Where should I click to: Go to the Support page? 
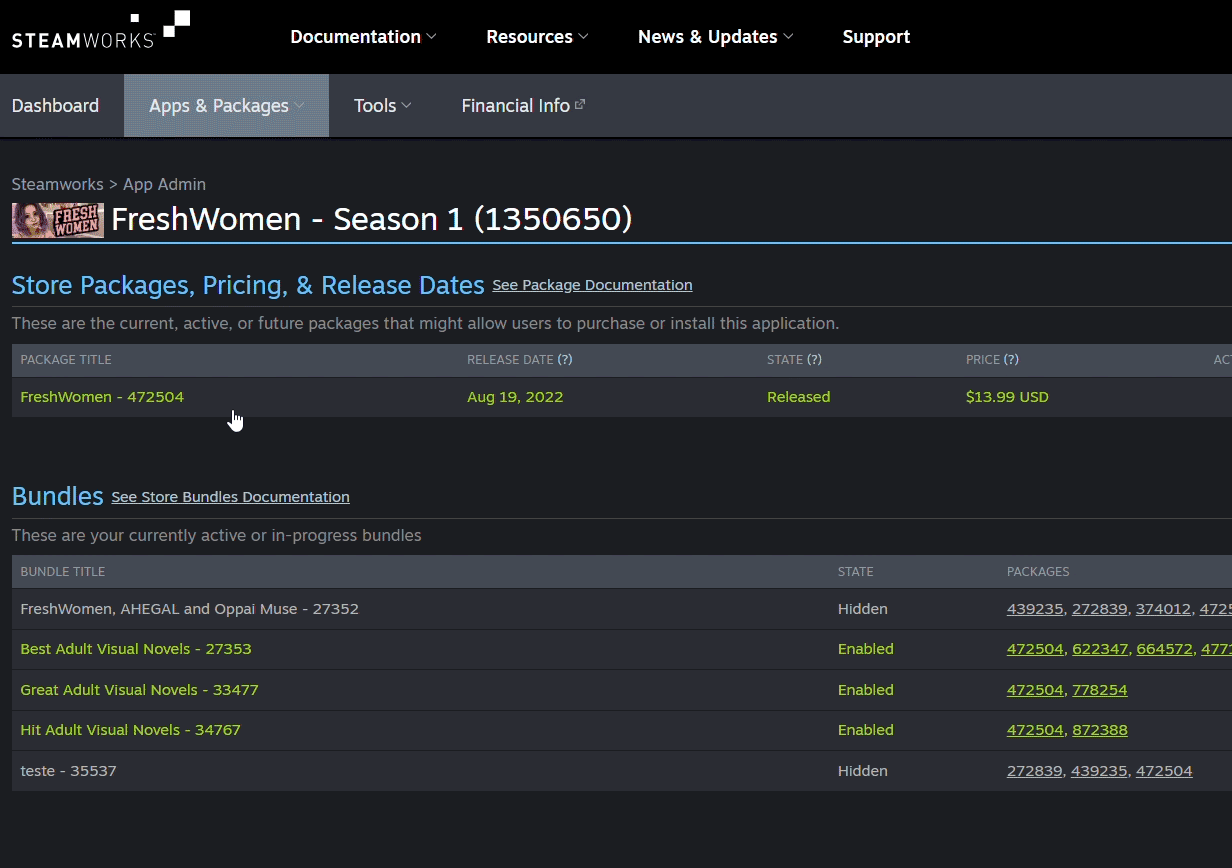(x=876, y=37)
